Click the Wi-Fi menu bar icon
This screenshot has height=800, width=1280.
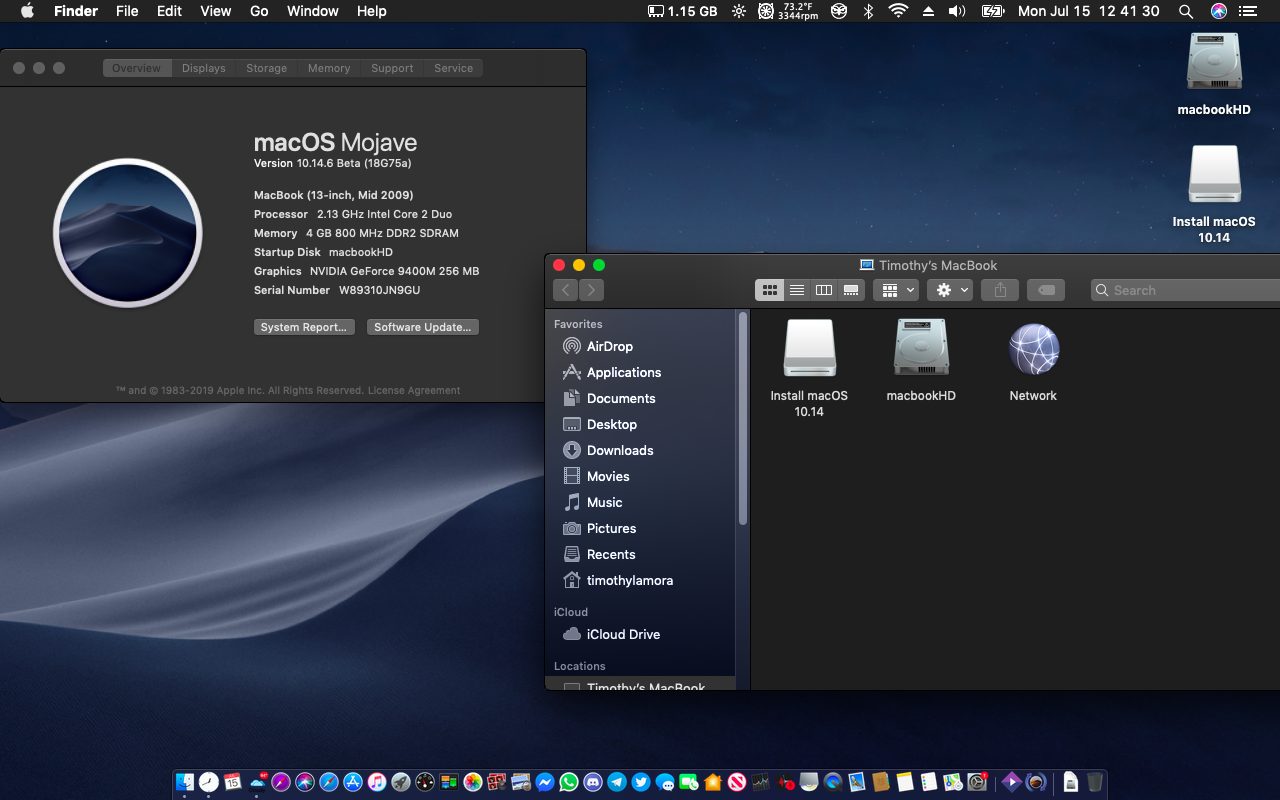(x=898, y=11)
